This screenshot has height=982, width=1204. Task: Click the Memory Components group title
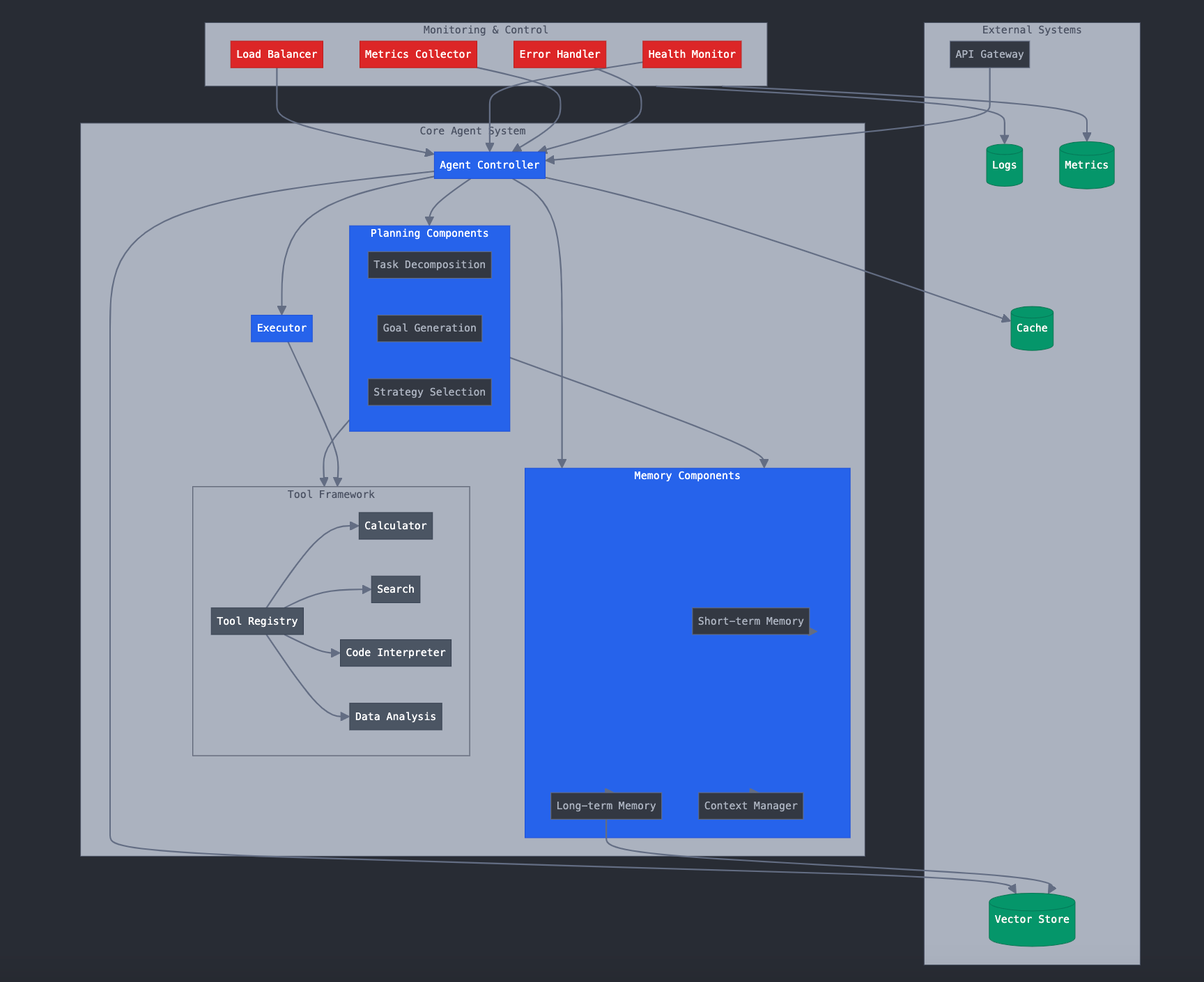[687, 476]
